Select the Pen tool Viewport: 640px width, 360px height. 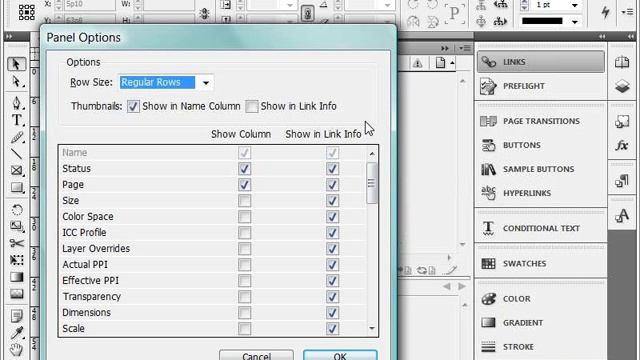pyautogui.click(x=16, y=102)
